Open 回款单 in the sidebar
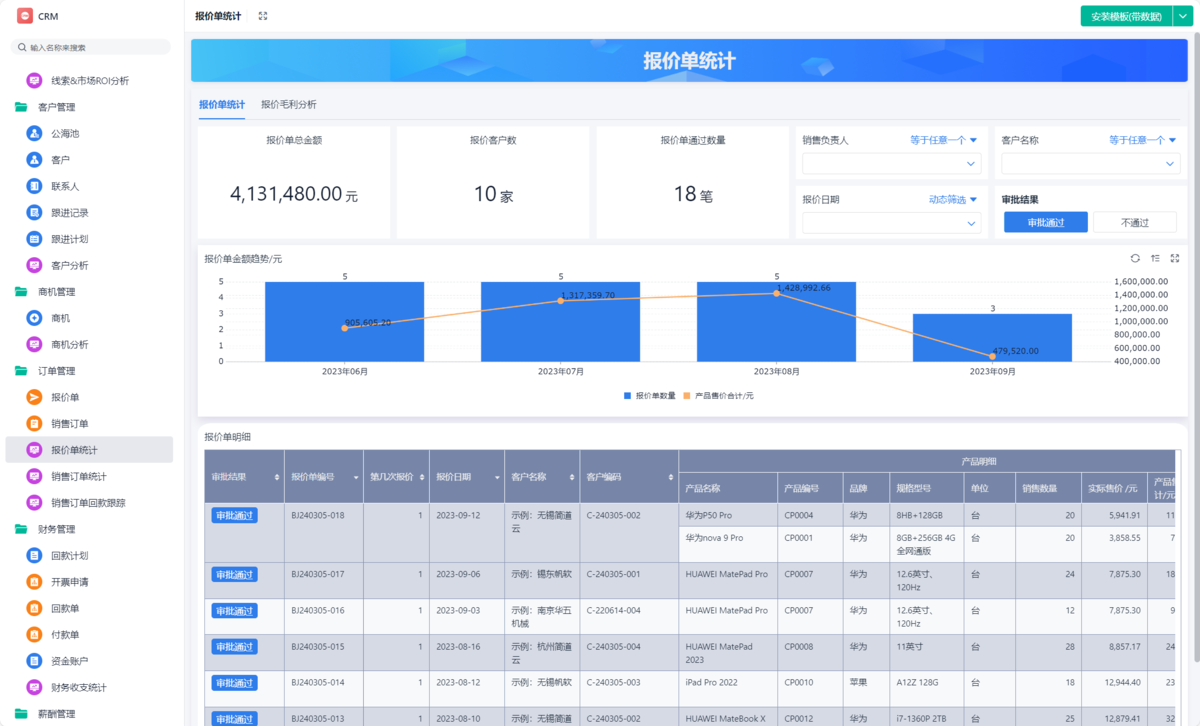 (90, 608)
